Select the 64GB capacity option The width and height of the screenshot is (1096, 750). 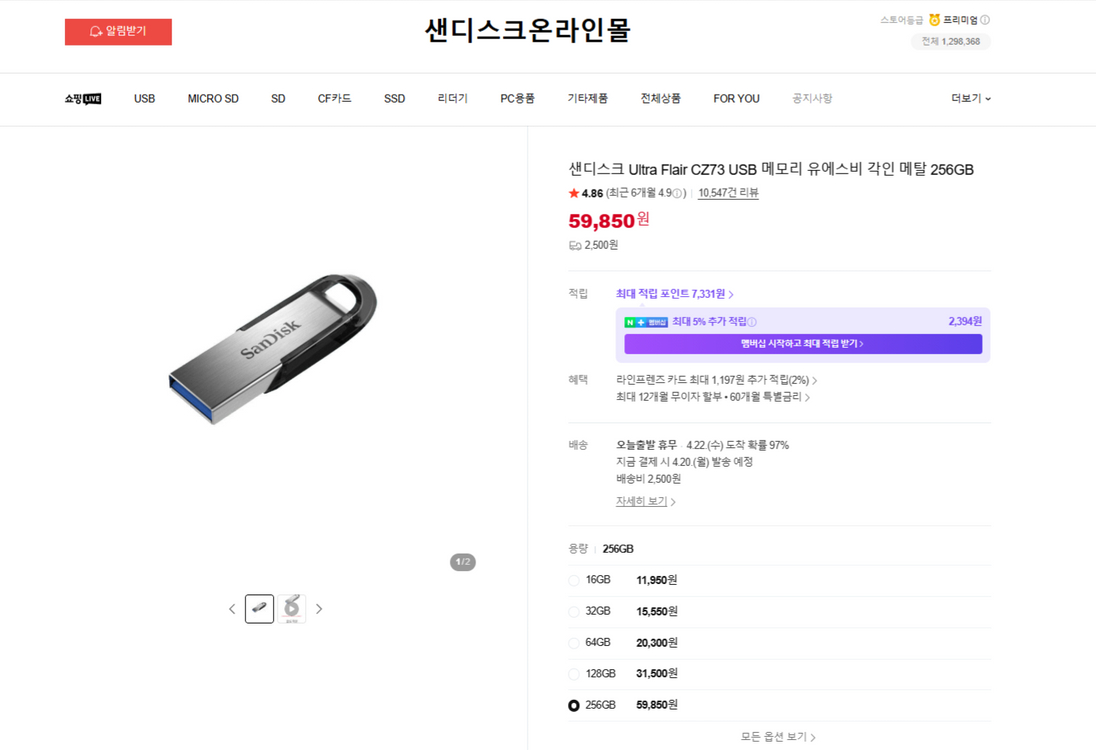coord(573,642)
